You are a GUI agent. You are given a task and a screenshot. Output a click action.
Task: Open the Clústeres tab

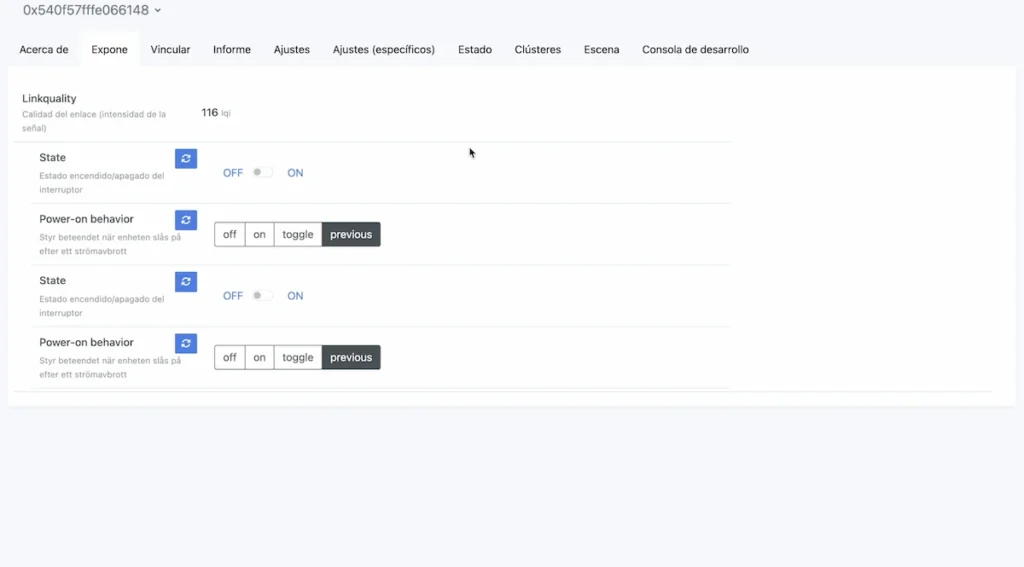(x=538, y=50)
